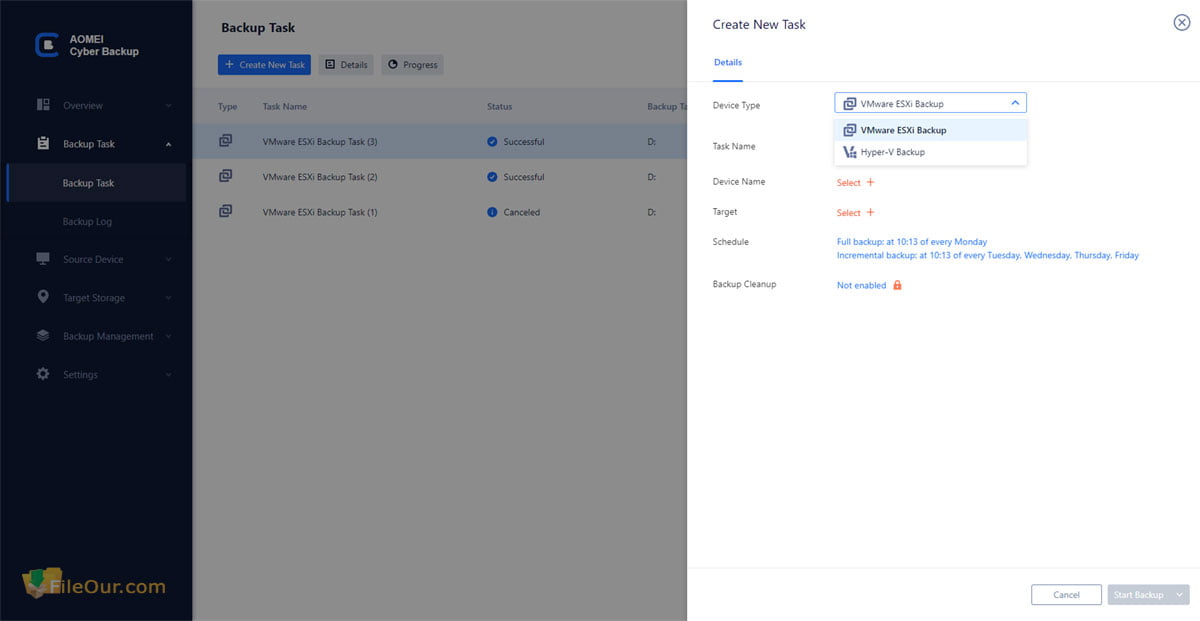This screenshot has width=1200, height=621.
Task: Click the canceled info icon for Task (1)
Action: (x=492, y=212)
